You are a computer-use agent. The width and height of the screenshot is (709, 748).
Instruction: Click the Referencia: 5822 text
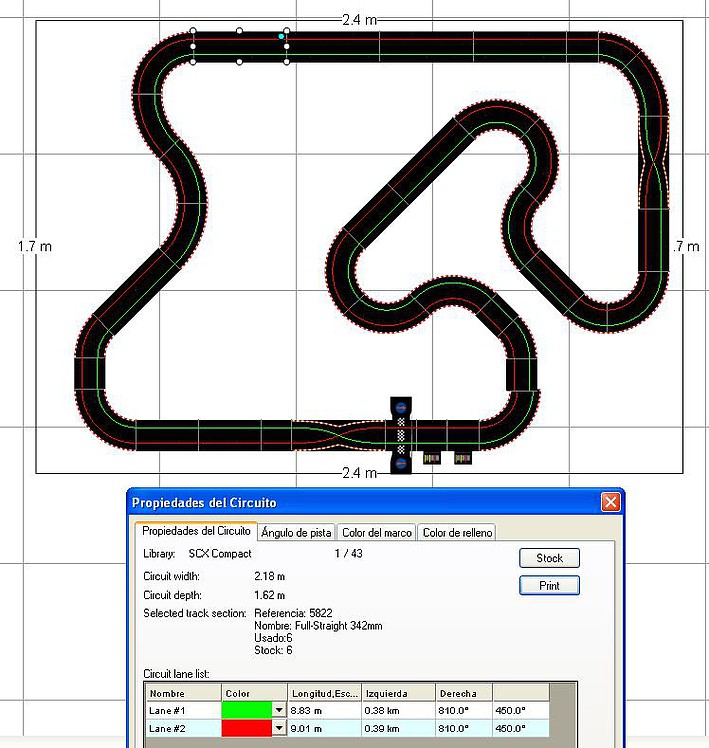(x=293, y=613)
